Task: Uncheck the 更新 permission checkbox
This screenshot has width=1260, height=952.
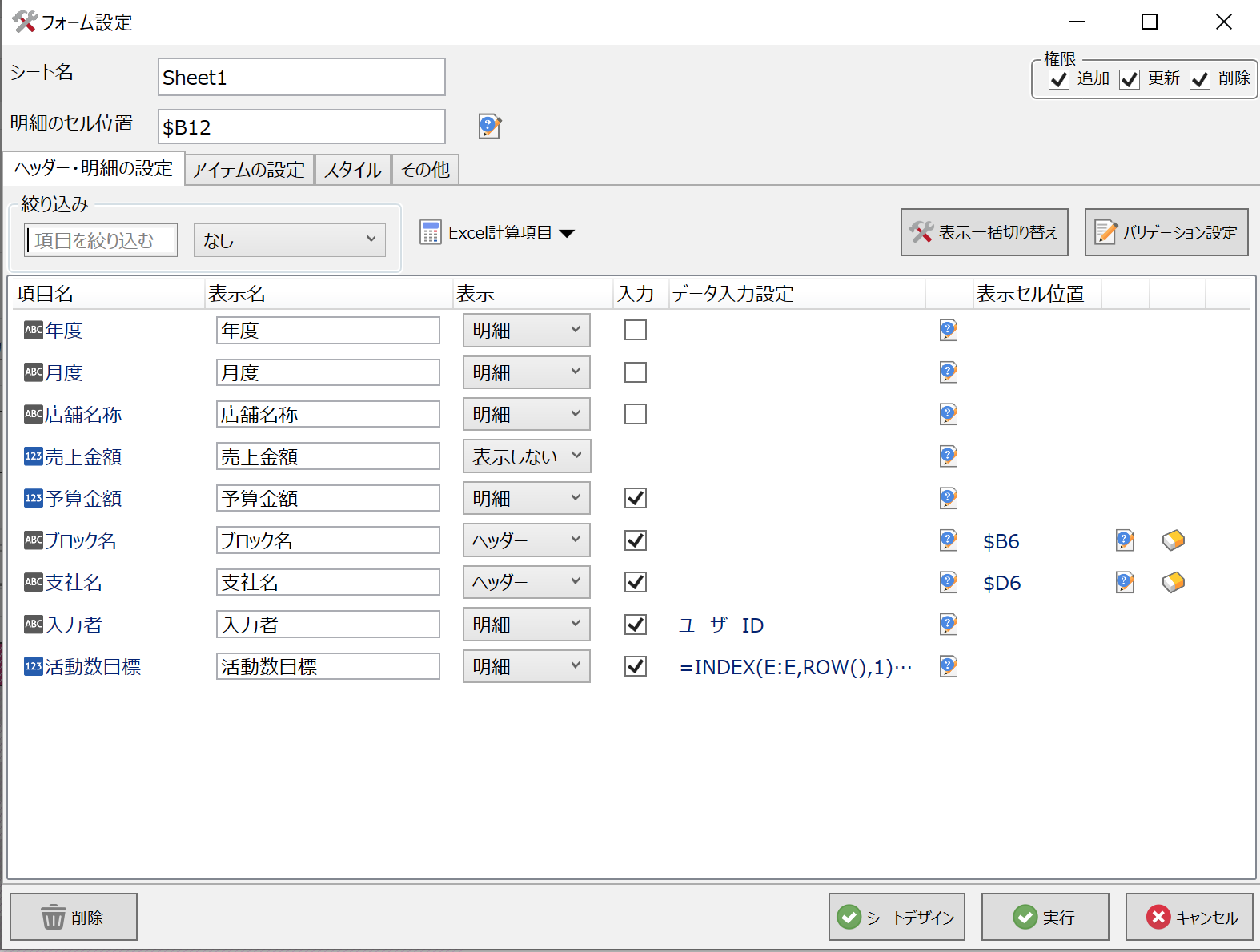Action: pos(1130,79)
